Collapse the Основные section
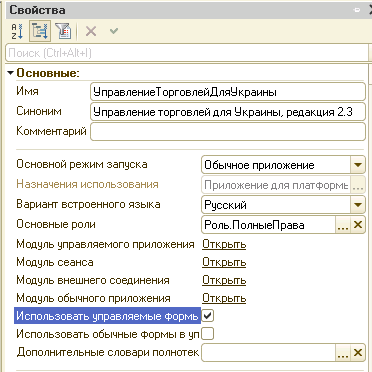Image resolution: width=372 pixels, height=372 pixels. pos(11,73)
